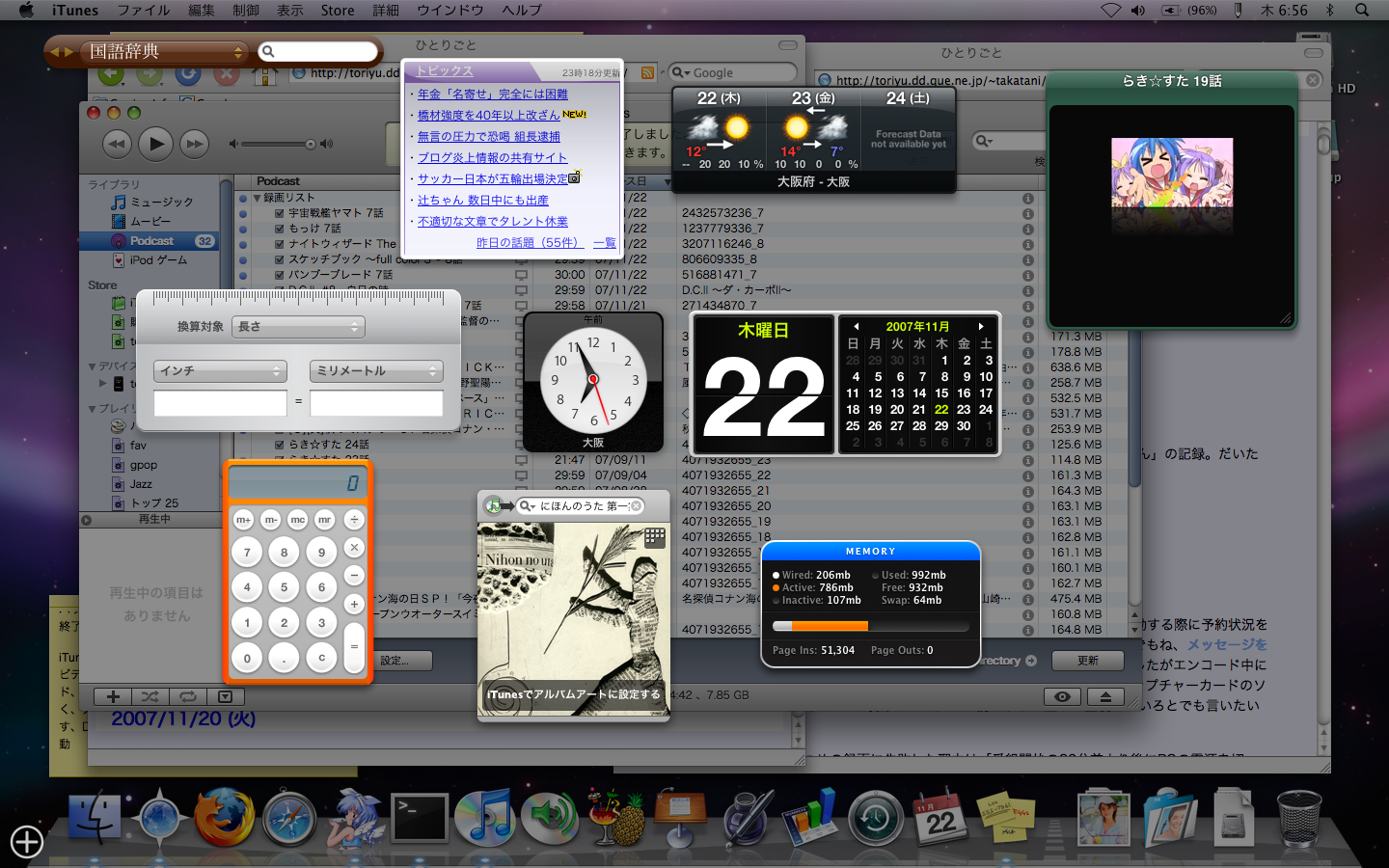This screenshot has width=1389, height=868.
Task: Open ウインドウ menu
Action: click(450, 10)
